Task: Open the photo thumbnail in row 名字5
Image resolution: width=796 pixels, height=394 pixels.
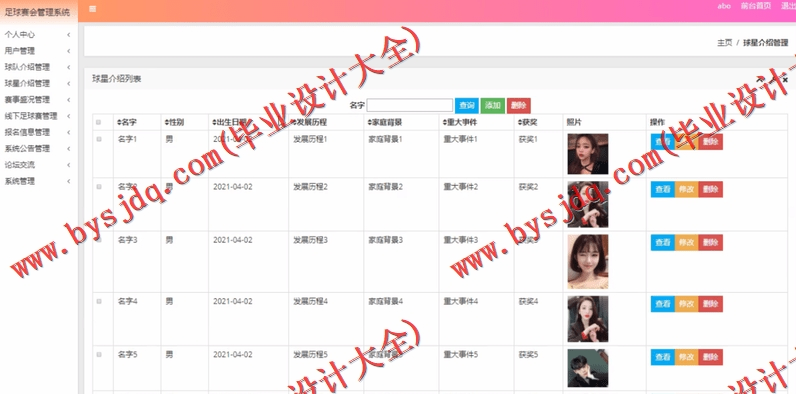Action: click(x=588, y=368)
